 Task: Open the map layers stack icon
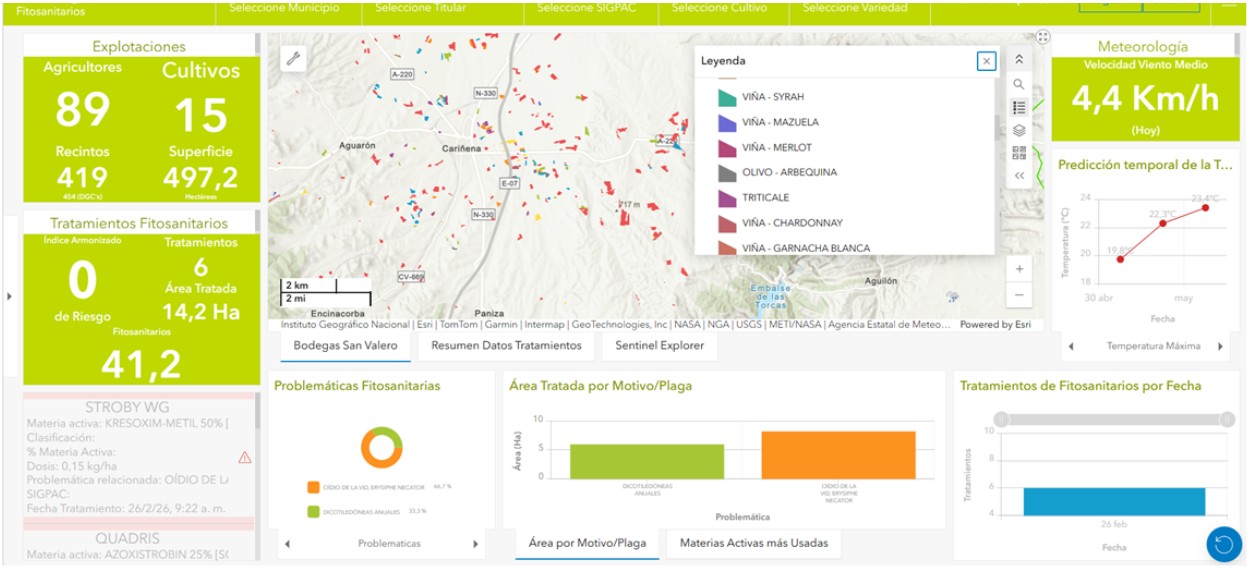click(1019, 130)
